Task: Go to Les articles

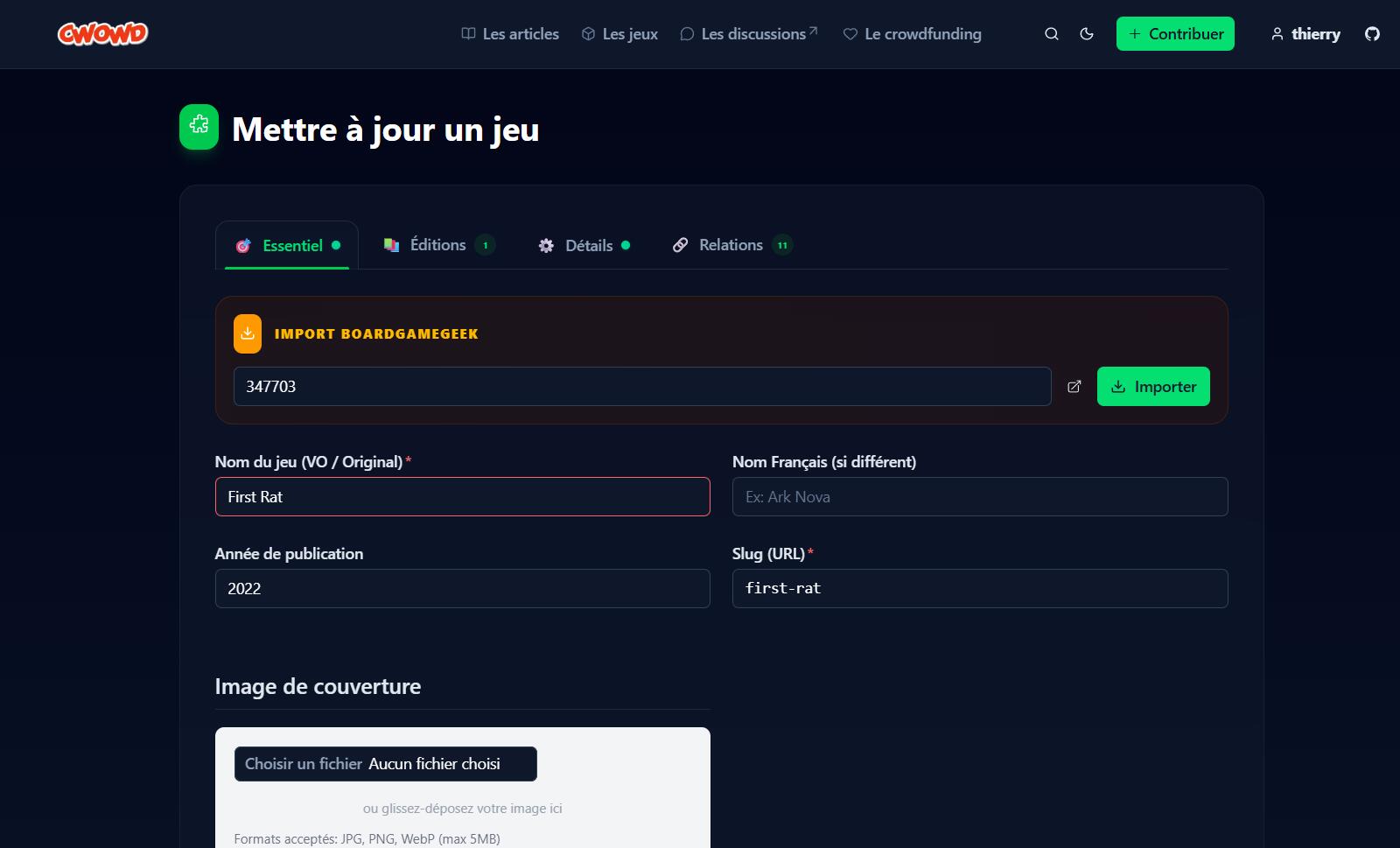Action: tap(510, 34)
